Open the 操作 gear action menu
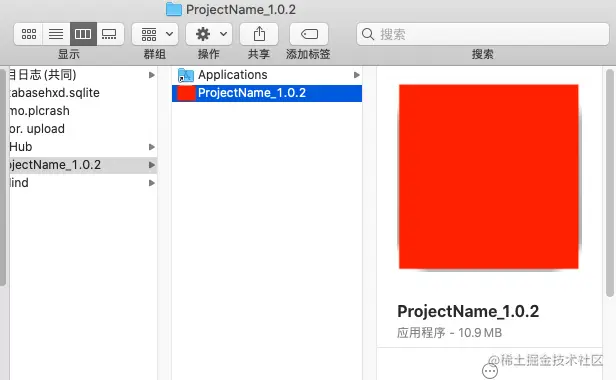The height and width of the screenshot is (380, 616). pyautogui.click(x=209, y=34)
